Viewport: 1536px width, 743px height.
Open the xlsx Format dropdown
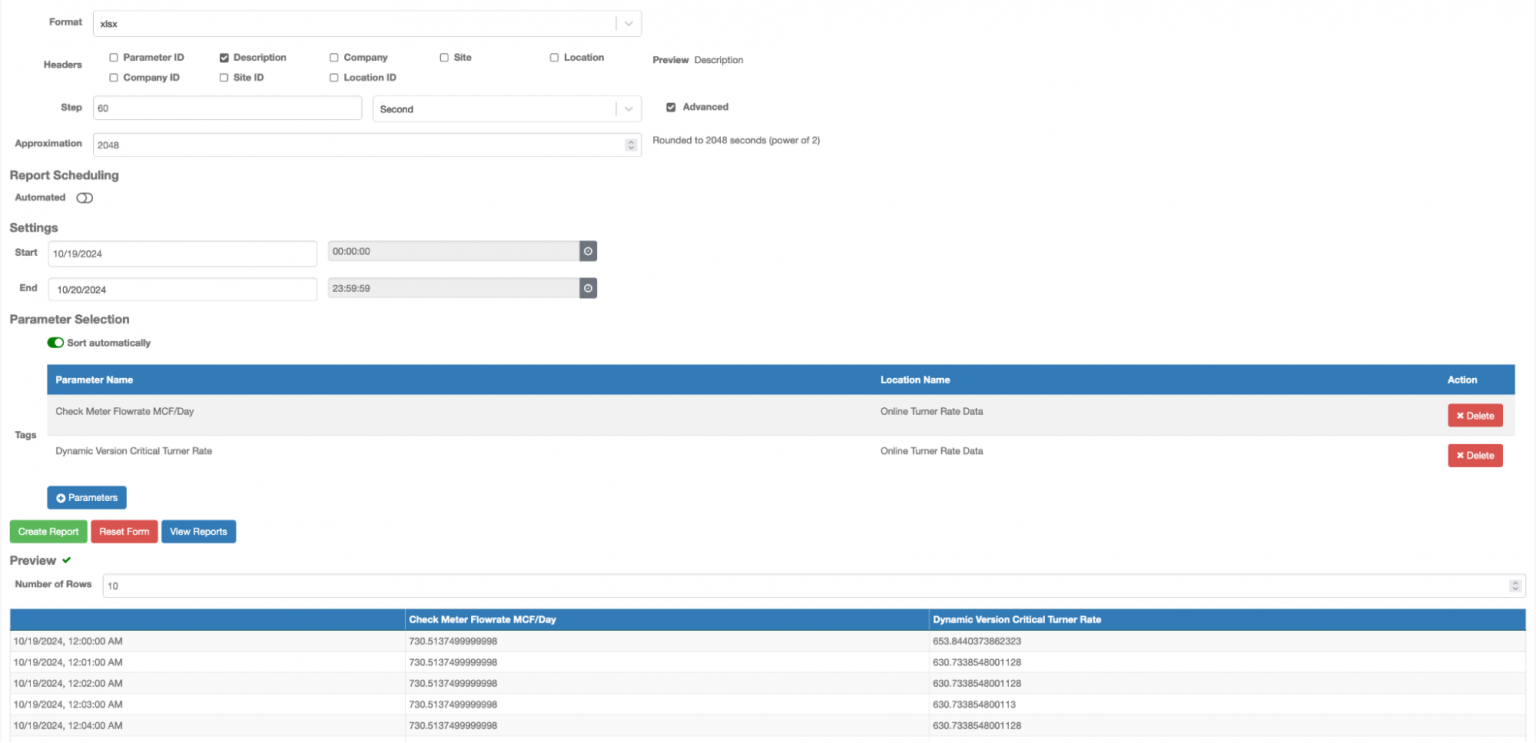click(628, 23)
